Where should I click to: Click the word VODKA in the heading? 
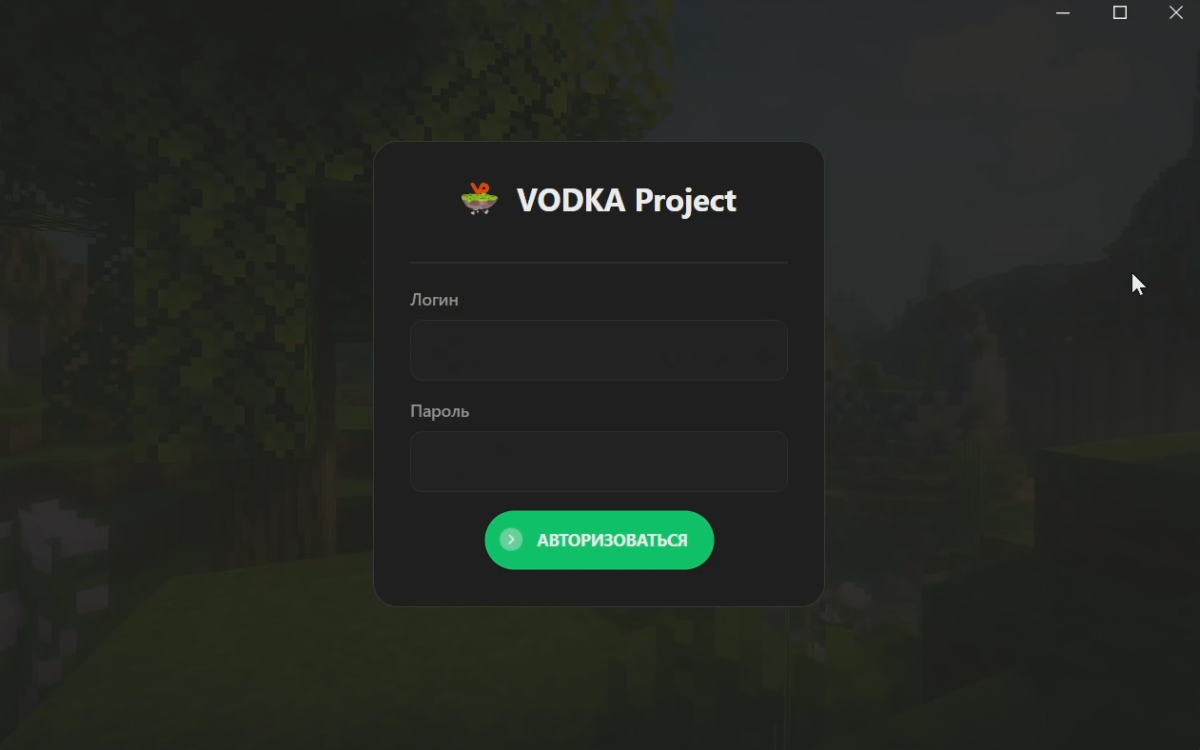pyautogui.click(x=571, y=200)
